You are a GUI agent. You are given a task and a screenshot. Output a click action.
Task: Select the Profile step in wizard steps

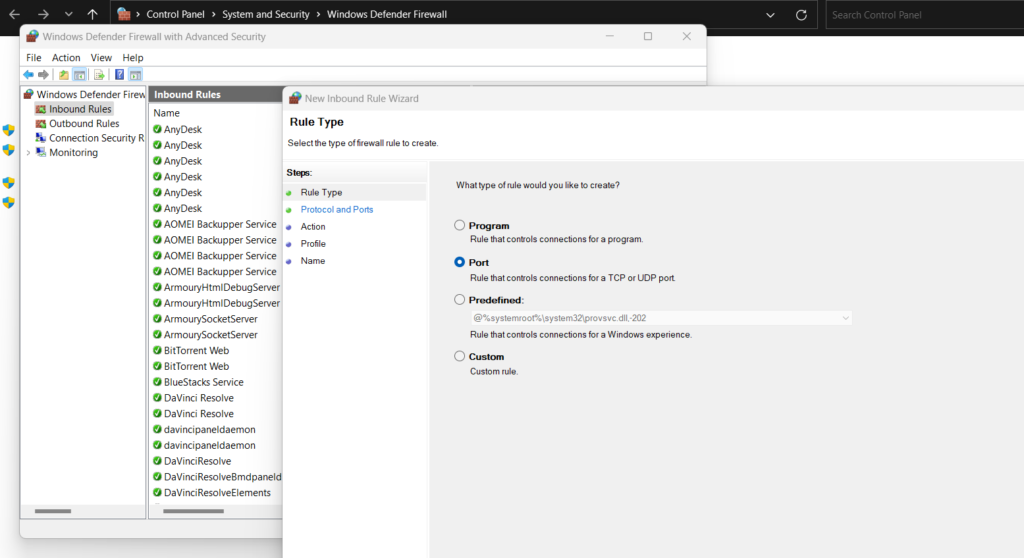[313, 243]
